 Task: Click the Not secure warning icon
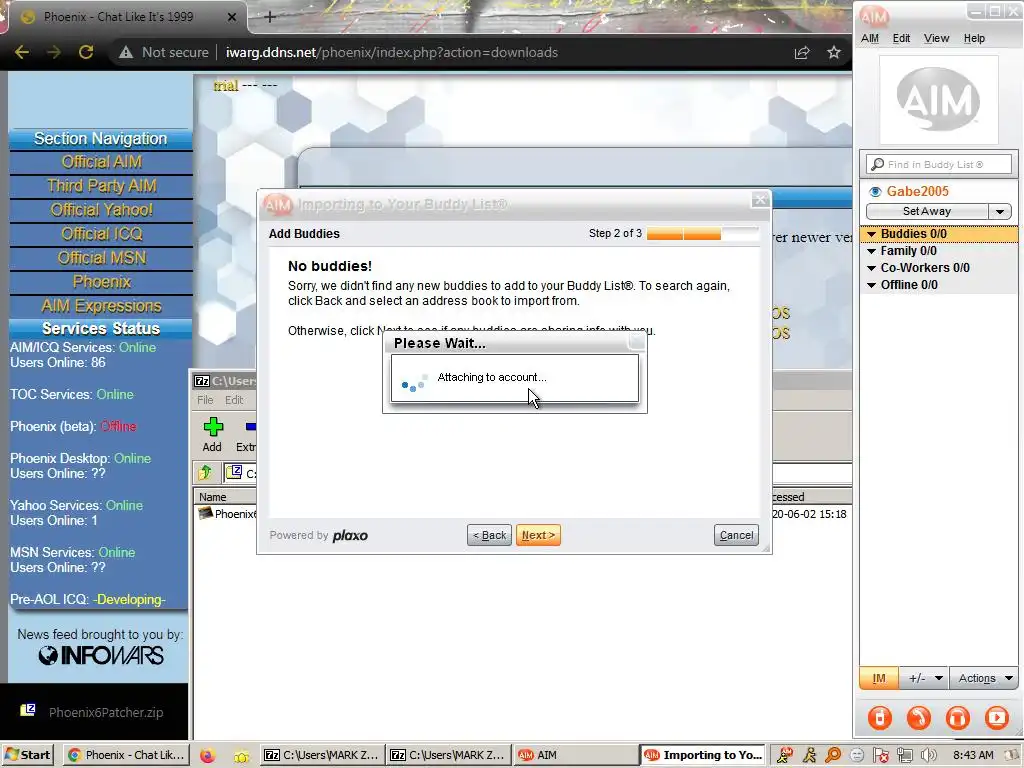click(126, 52)
